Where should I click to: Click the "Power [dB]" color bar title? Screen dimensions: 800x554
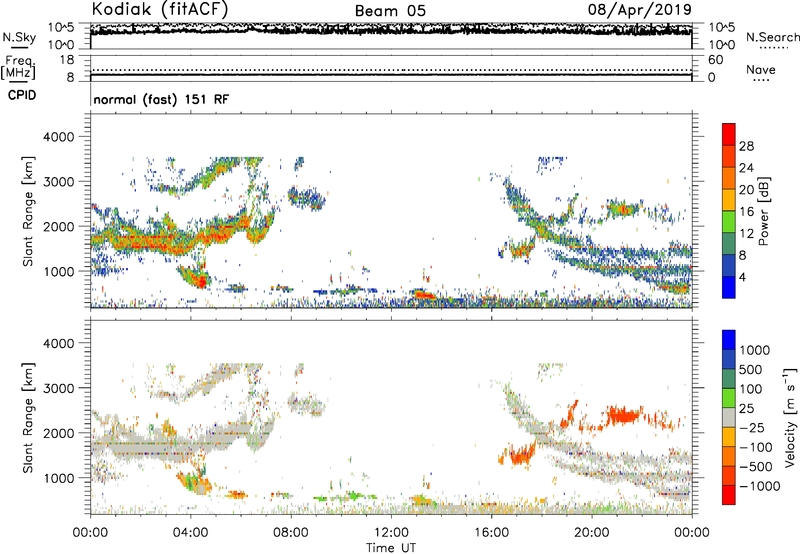pos(764,211)
